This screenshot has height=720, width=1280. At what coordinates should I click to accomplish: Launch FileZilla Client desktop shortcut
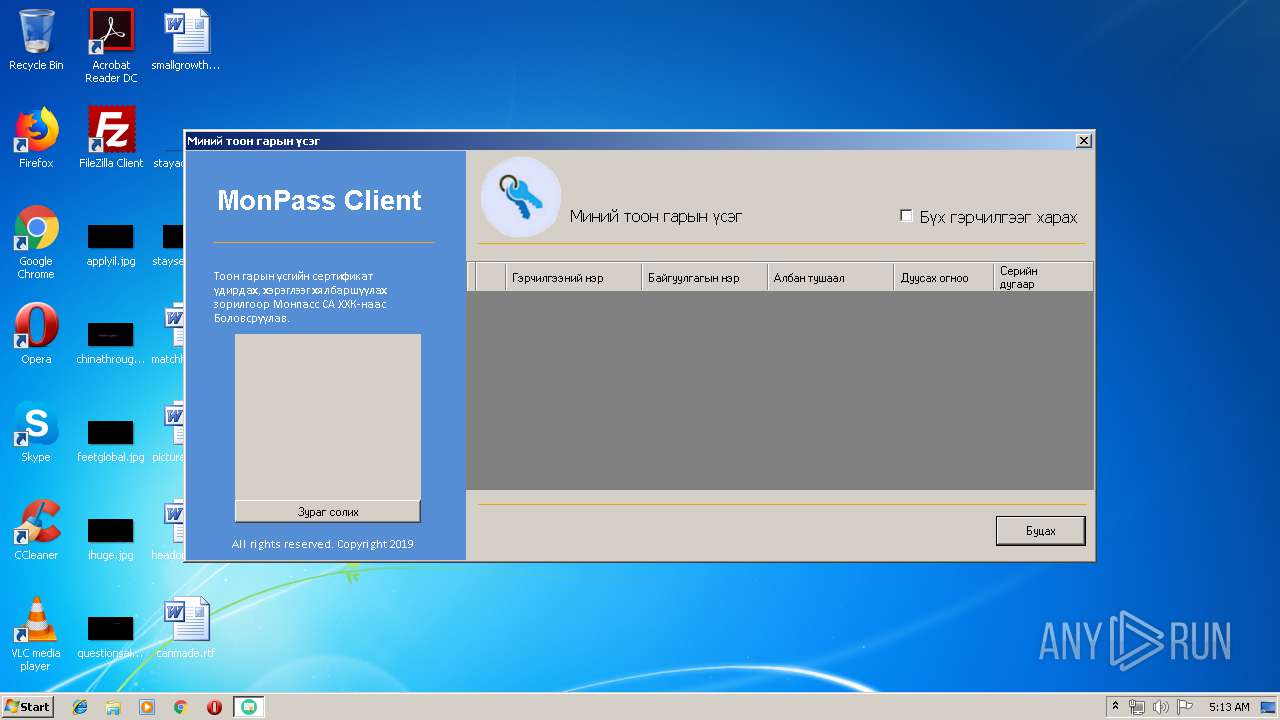click(111, 138)
